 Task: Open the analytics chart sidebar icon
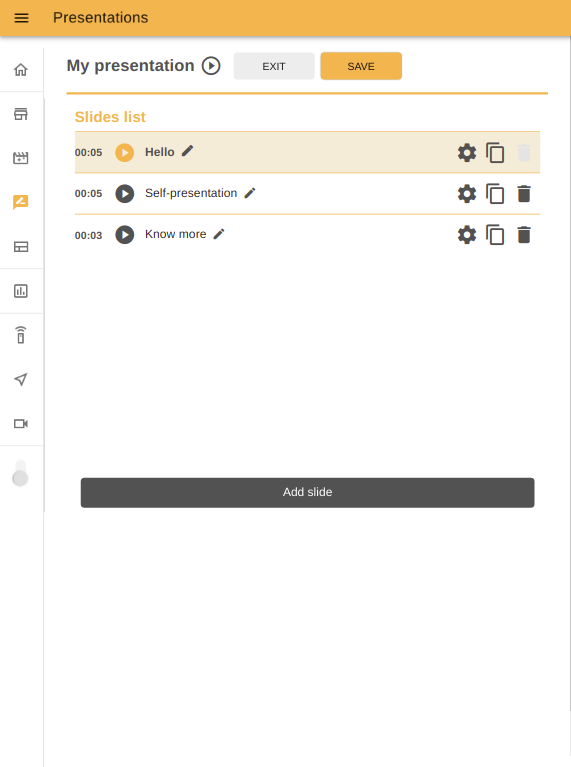(x=21, y=291)
